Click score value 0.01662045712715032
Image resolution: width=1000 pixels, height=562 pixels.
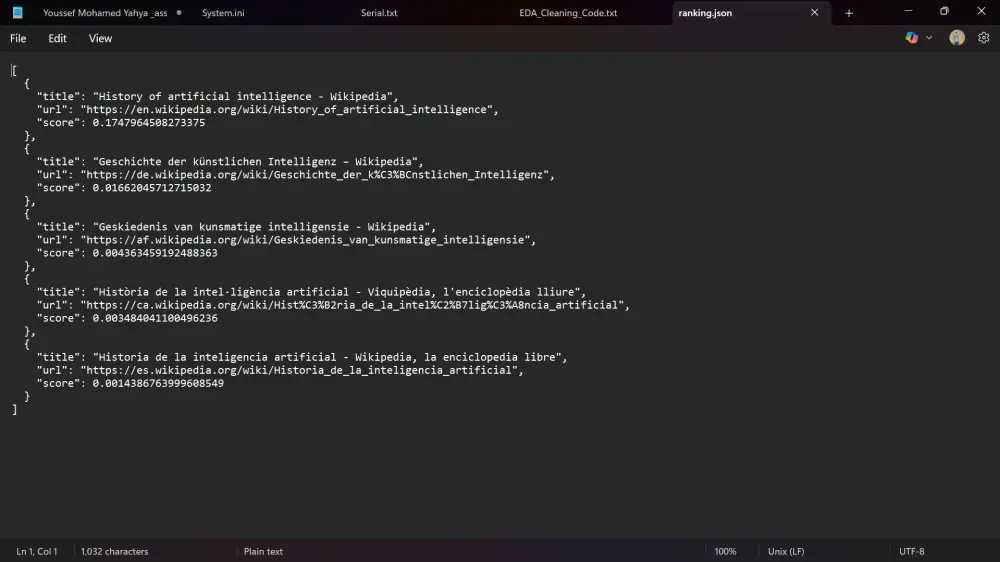pos(152,188)
